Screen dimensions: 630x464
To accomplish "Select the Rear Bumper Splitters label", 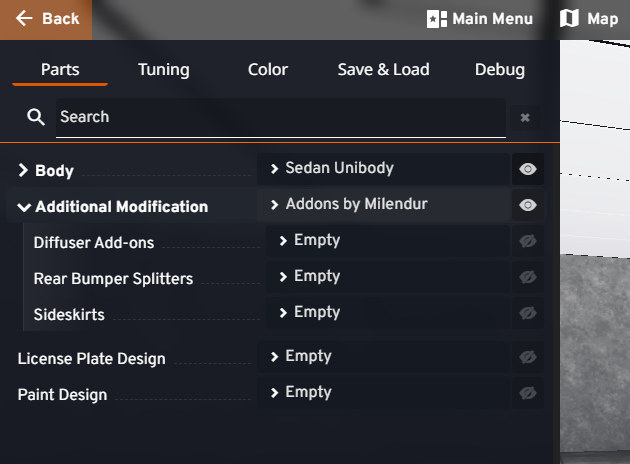I will tap(113, 278).
